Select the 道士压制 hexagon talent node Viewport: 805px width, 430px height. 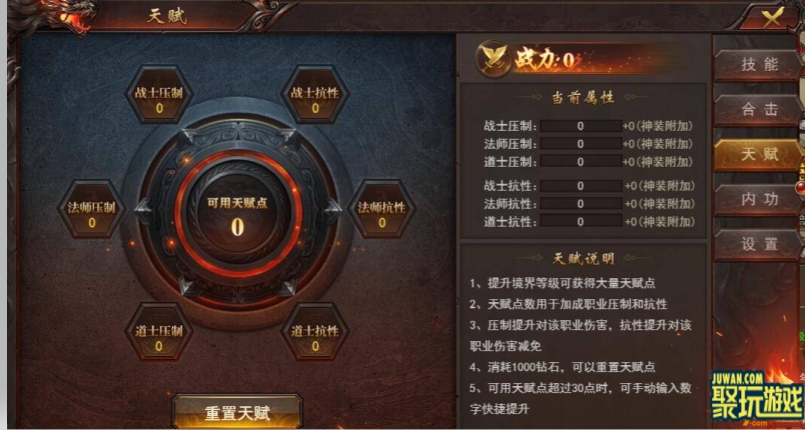159,331
